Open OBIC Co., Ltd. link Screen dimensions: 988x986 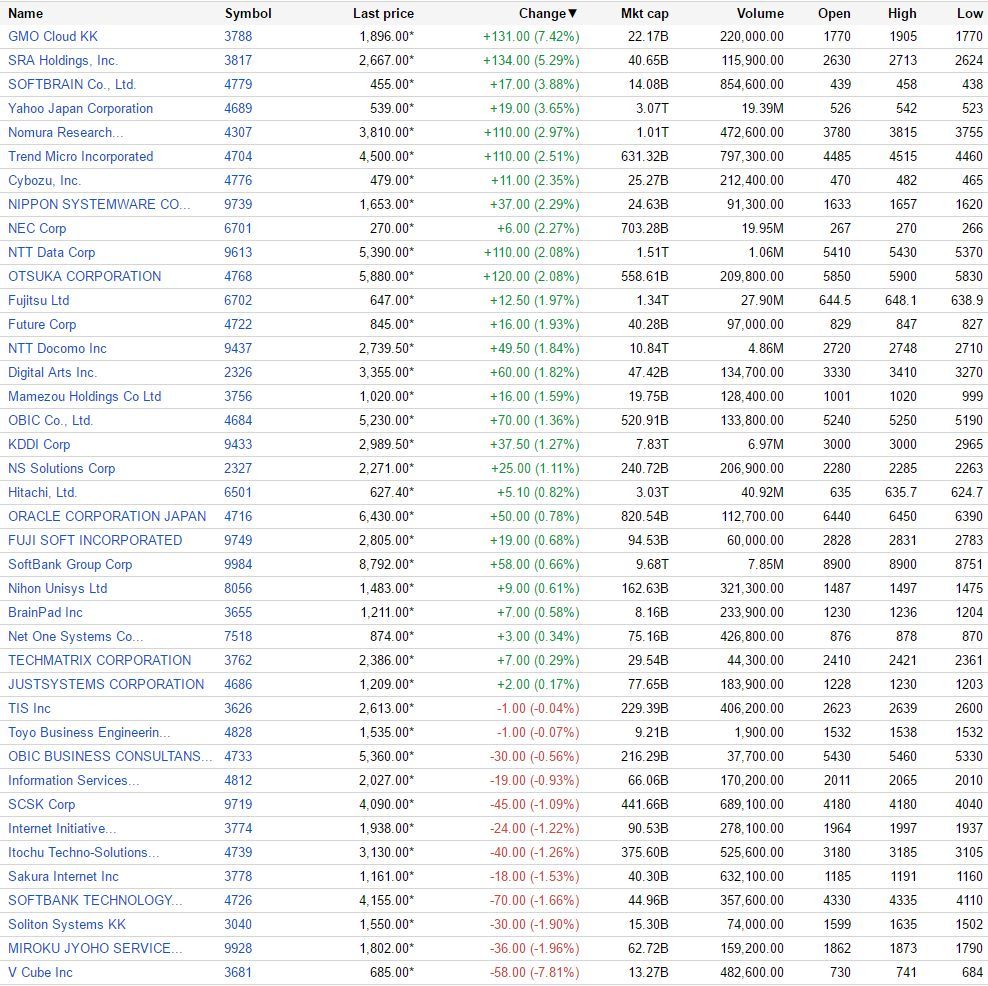click(x=50, y=420)
